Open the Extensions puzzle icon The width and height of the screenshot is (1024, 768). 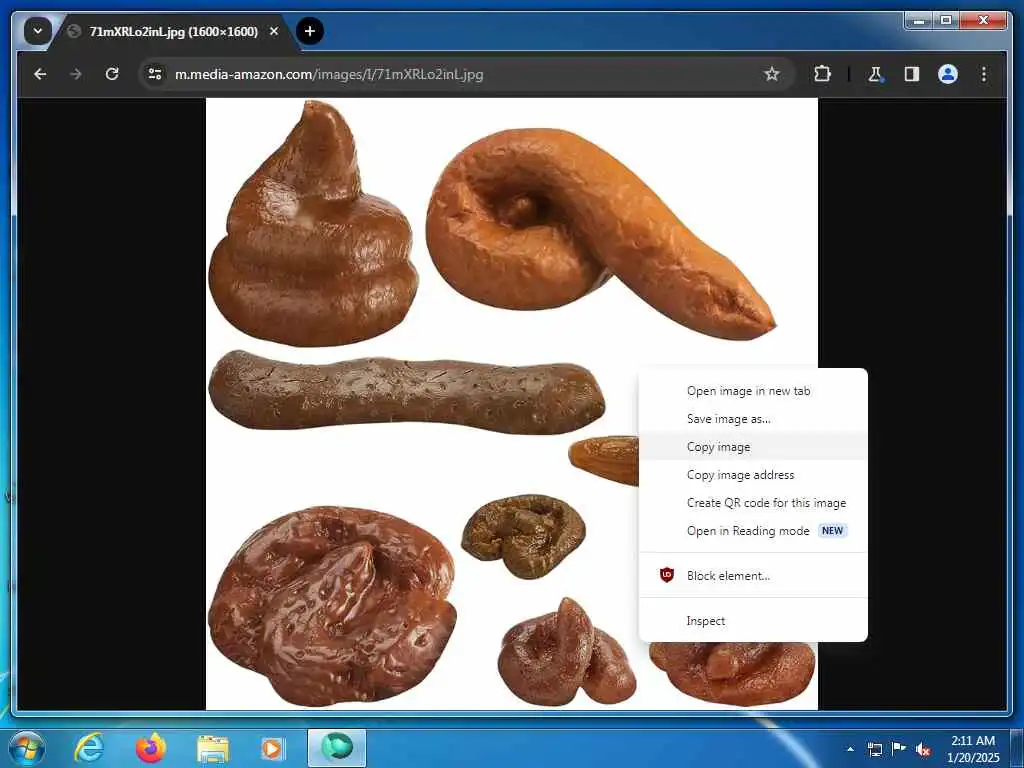click(822, 74)
